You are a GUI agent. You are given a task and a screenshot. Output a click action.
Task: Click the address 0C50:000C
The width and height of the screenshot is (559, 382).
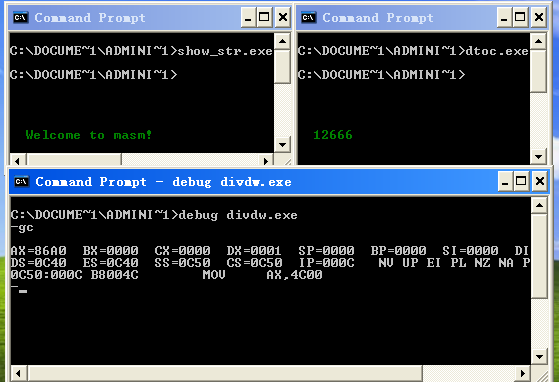click(x=46, y=275)
